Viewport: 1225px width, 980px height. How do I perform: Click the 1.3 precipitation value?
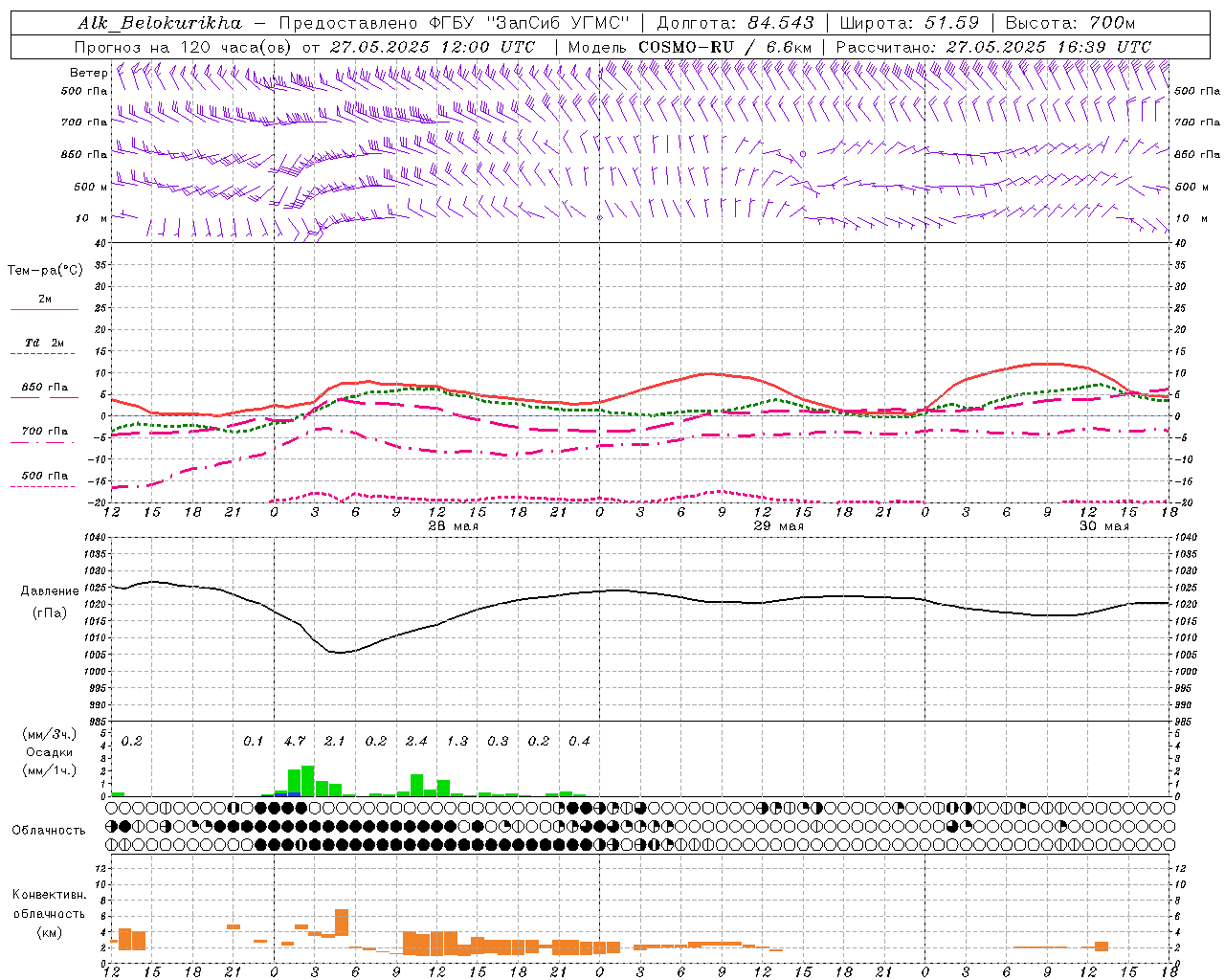tap(457, 742)
